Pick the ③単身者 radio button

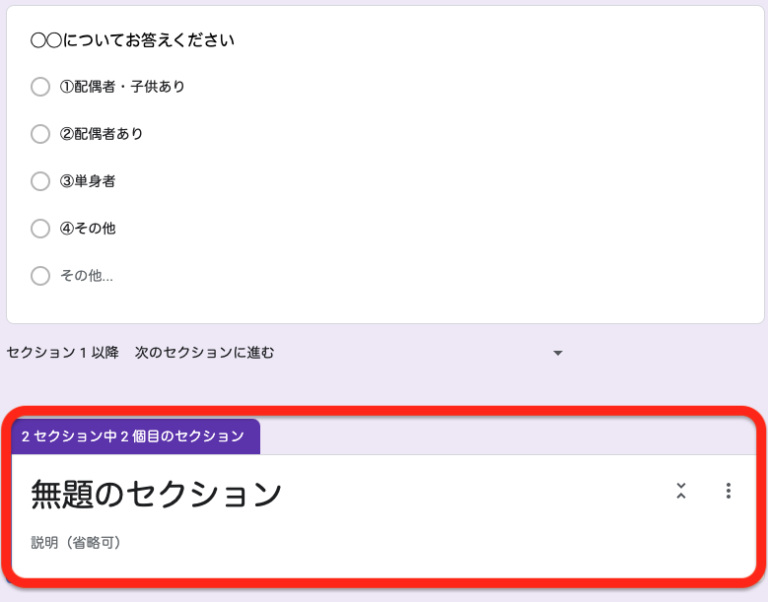tap(40, 181)
